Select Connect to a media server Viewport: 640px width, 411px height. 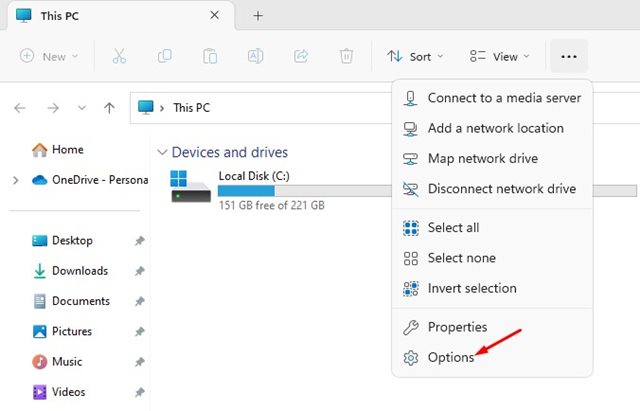point(492,98)
